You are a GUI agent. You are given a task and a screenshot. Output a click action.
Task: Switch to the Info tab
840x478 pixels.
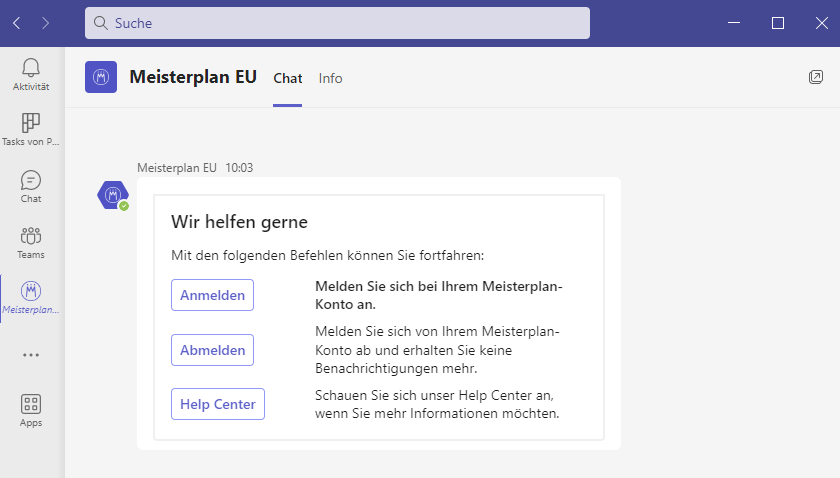click(331, 78)
